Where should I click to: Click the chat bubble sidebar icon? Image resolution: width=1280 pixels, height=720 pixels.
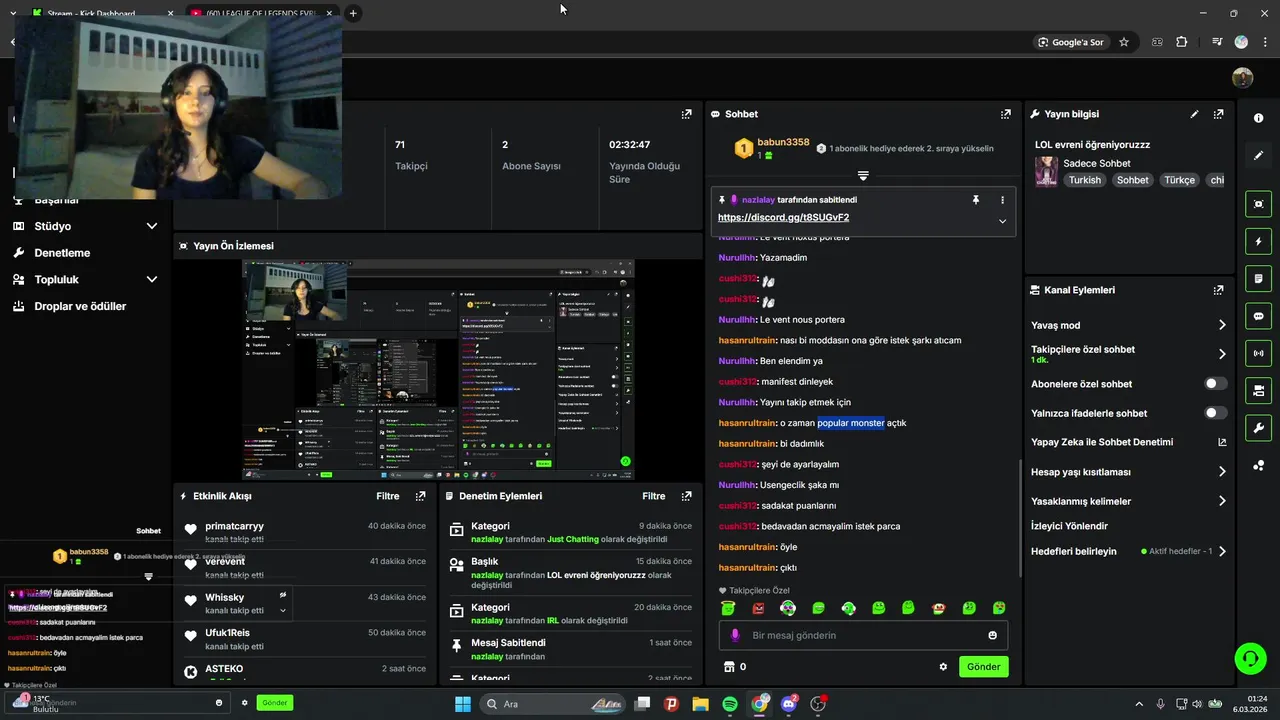(x=1258, y=316)
